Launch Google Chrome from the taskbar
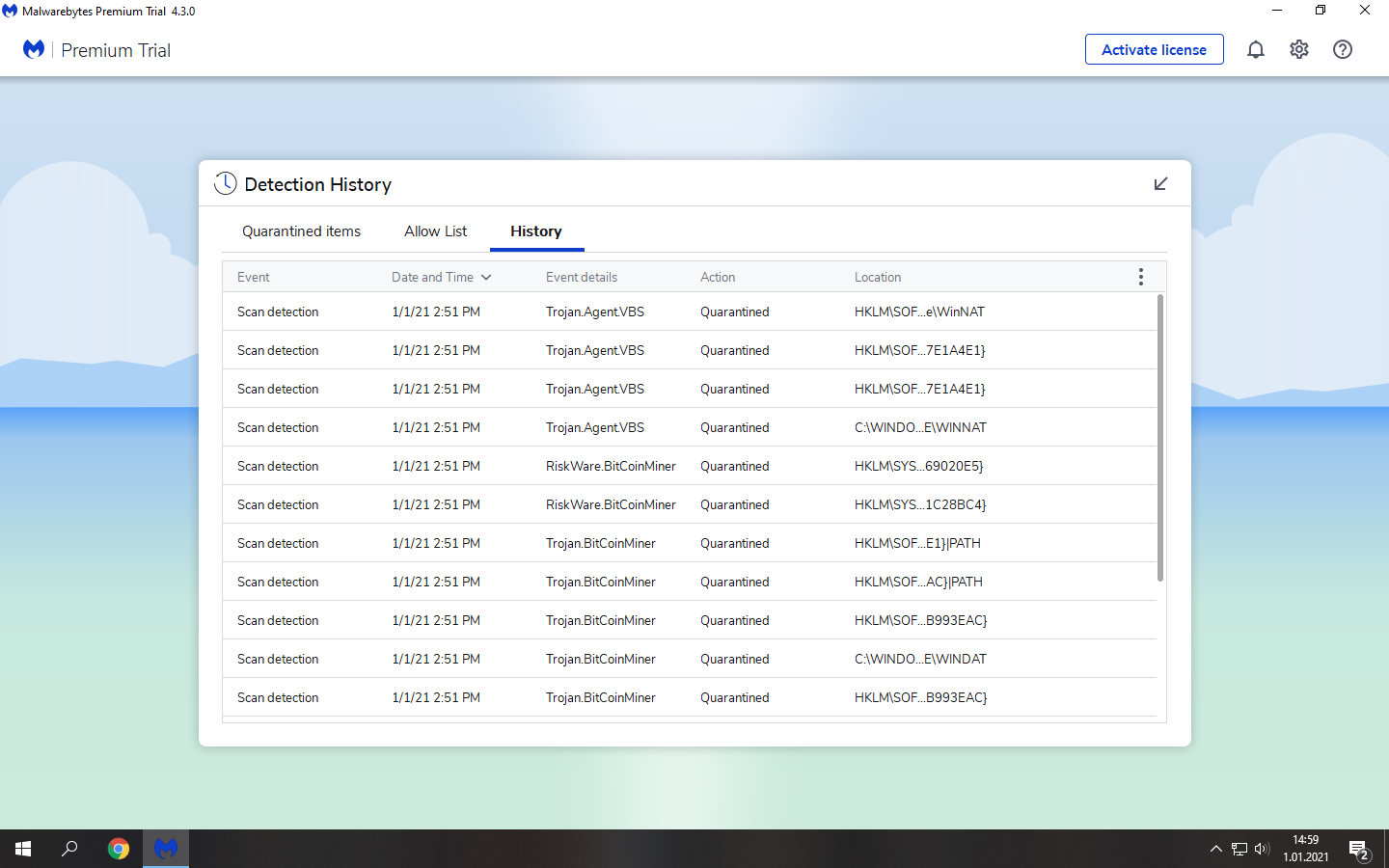This screenshot has height=868, width=1389. tap(119, 849)
